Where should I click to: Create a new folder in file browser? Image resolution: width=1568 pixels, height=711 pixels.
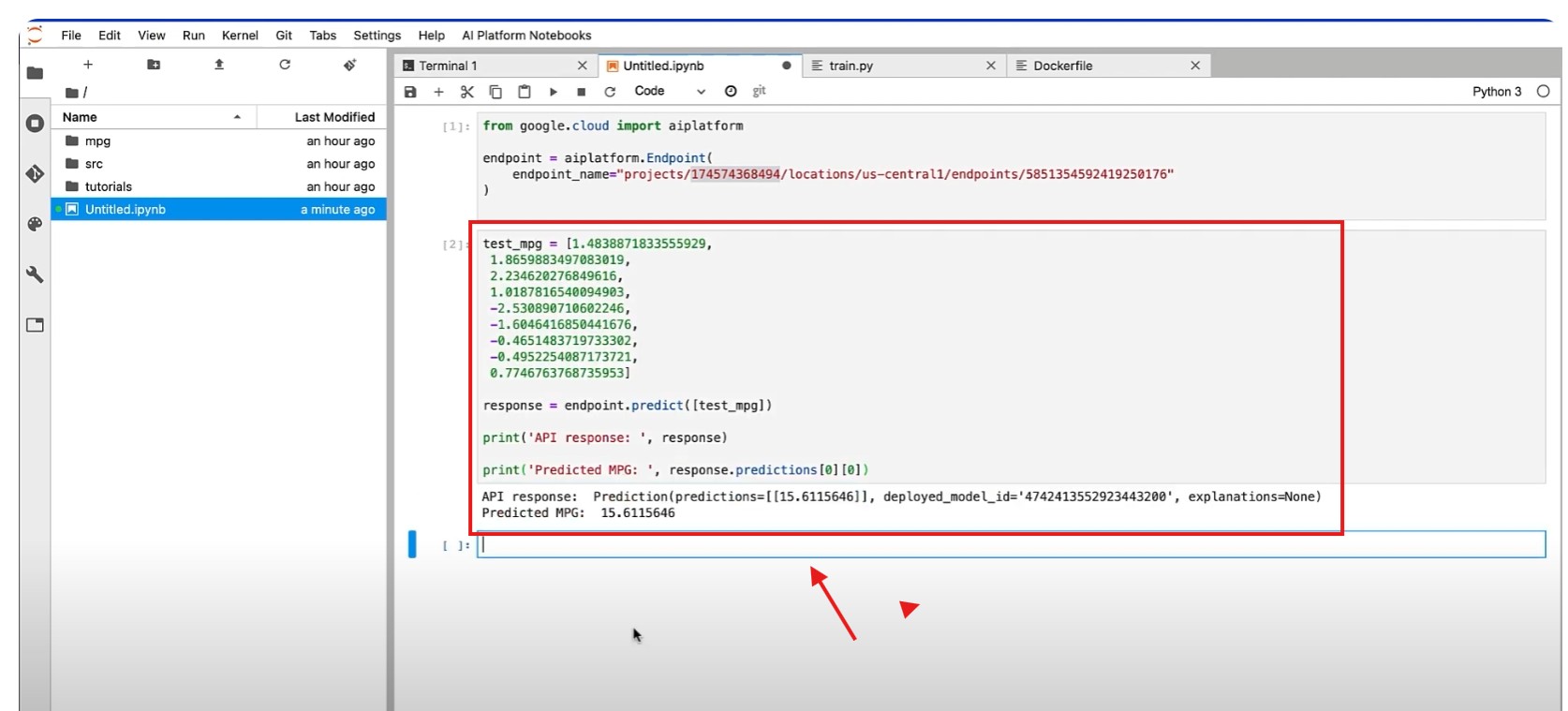[154, 65]
